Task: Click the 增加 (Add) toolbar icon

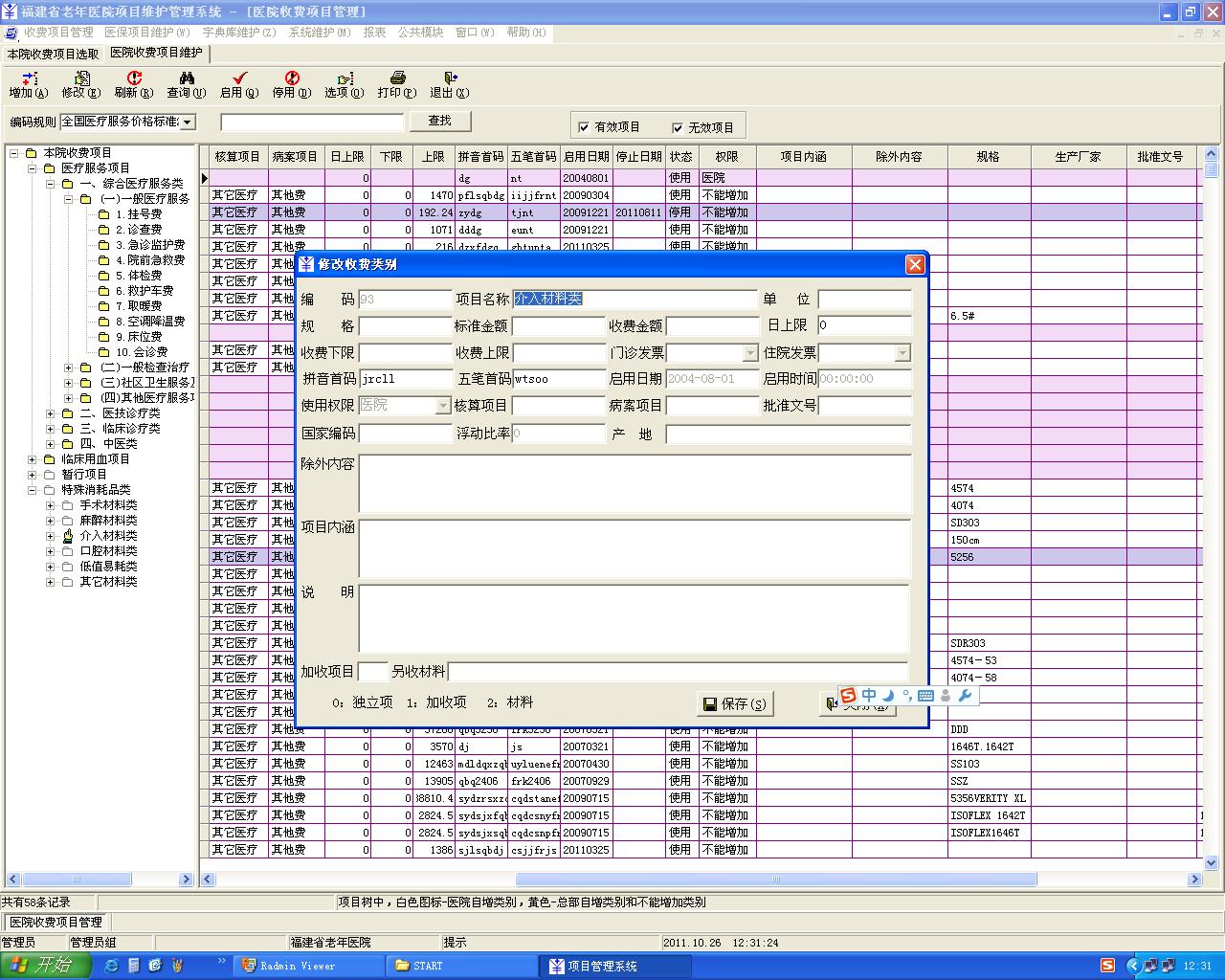Action: [28, 79]
